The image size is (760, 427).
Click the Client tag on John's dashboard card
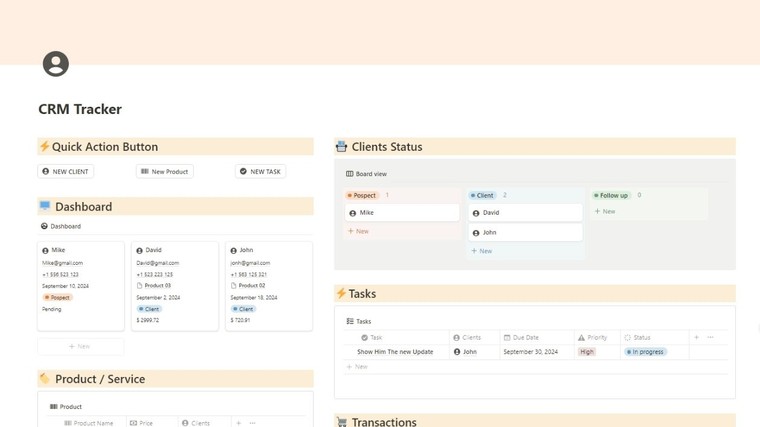click(243, 309)
